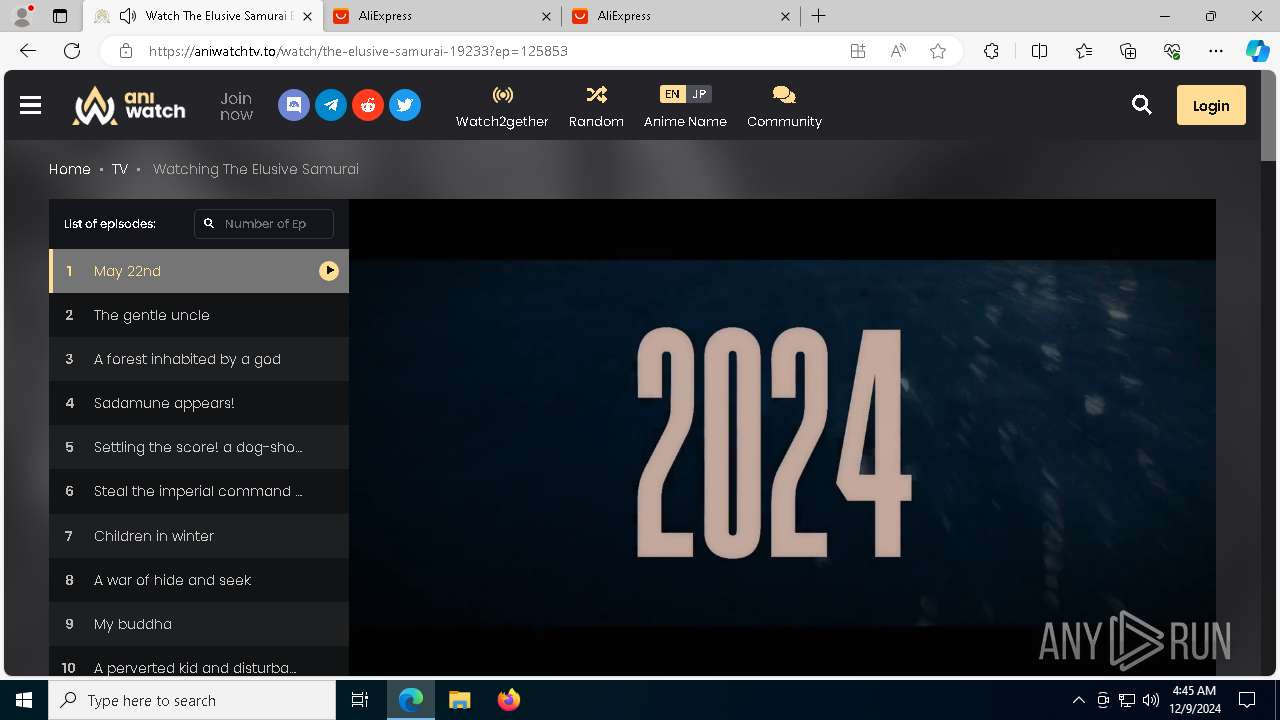Open Browser essentials
This screenshot has height=720, width=1280.
pyautogui.click(x=1172, y=51)
